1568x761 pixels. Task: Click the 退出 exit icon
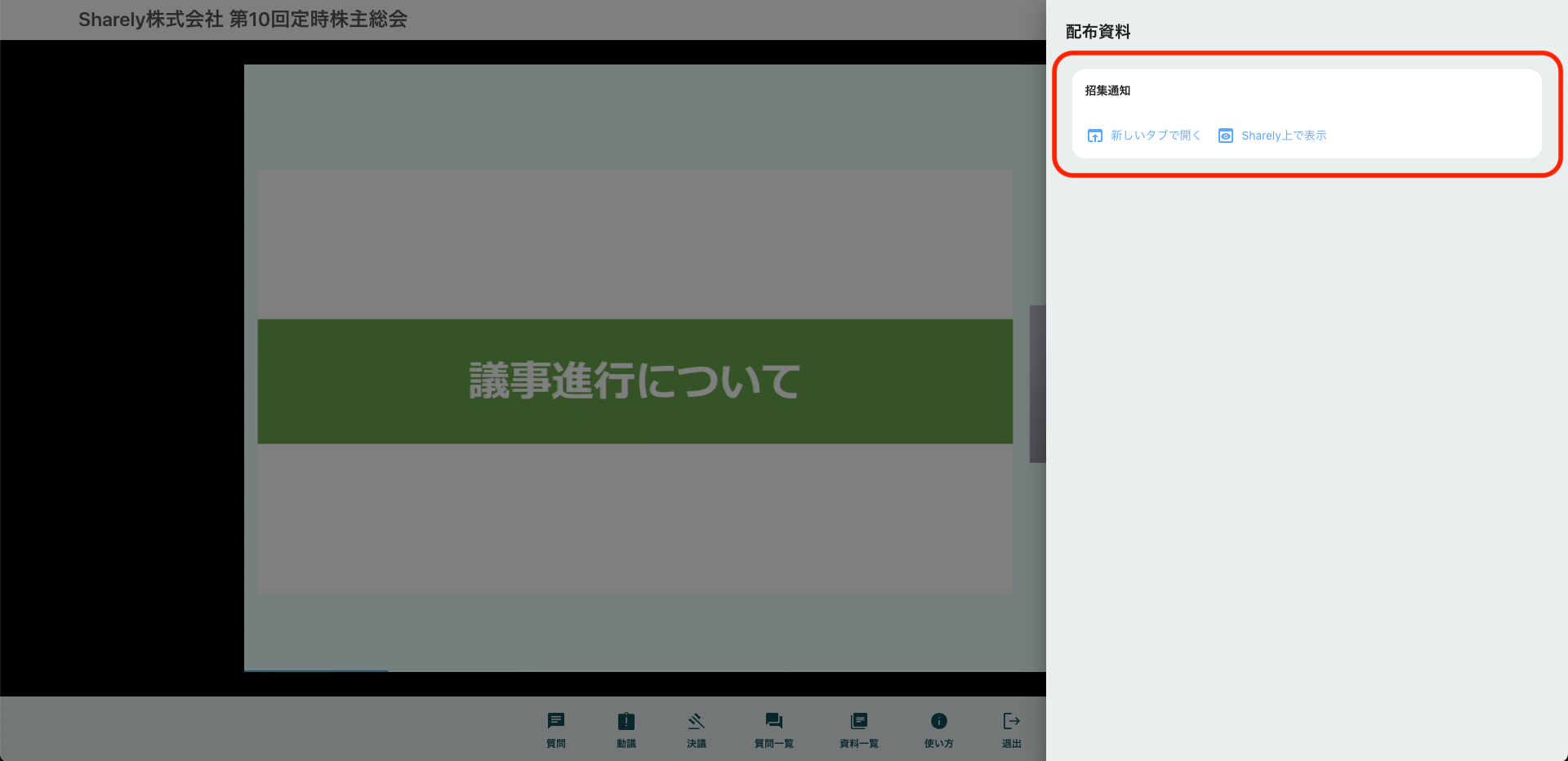click(1011, 721)
